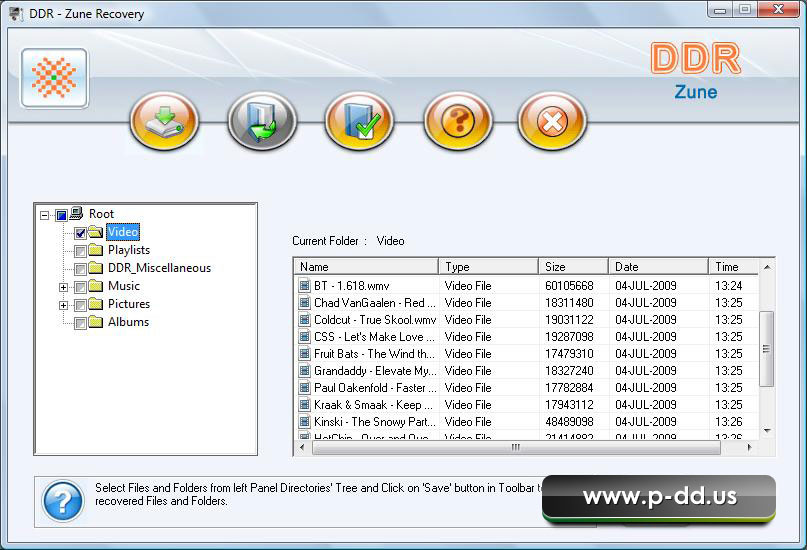Select 'Grandaddy - Elevate My...' file name
Image resolution: width=807 pixels, height=550 pixels.
point(375,371)
